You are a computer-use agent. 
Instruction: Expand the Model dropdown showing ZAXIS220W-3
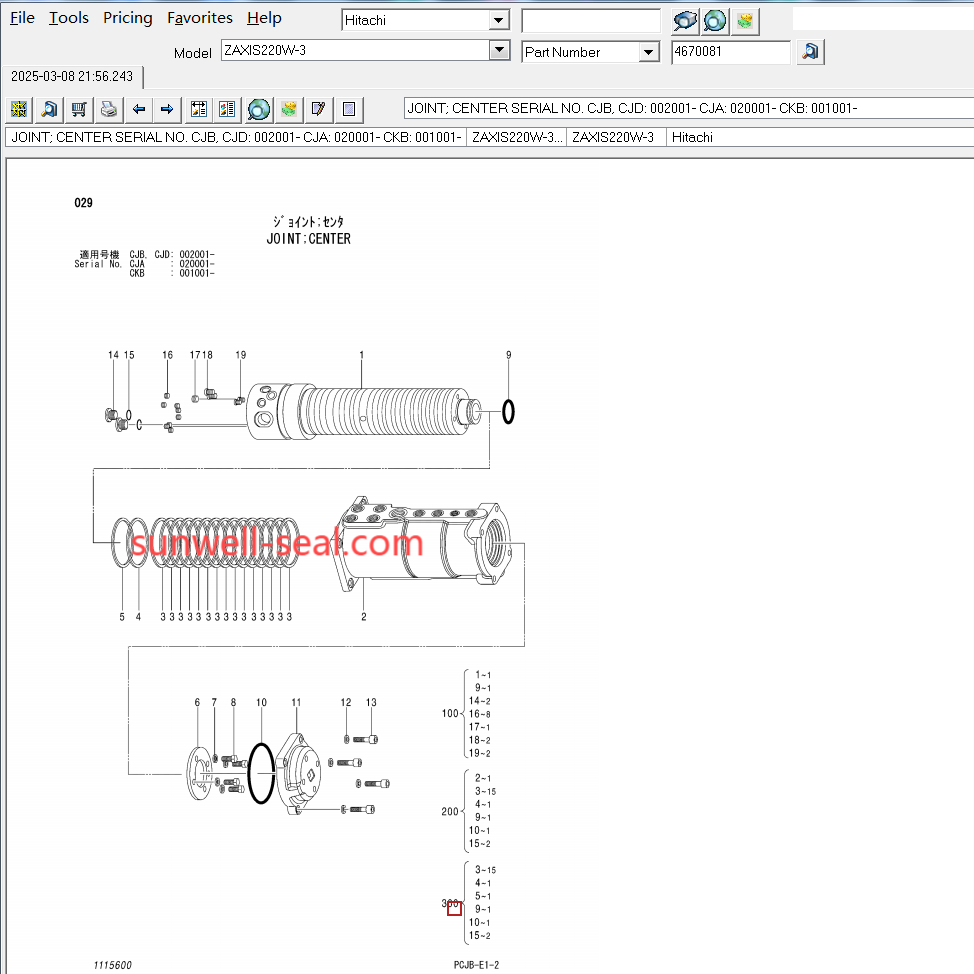499,51
